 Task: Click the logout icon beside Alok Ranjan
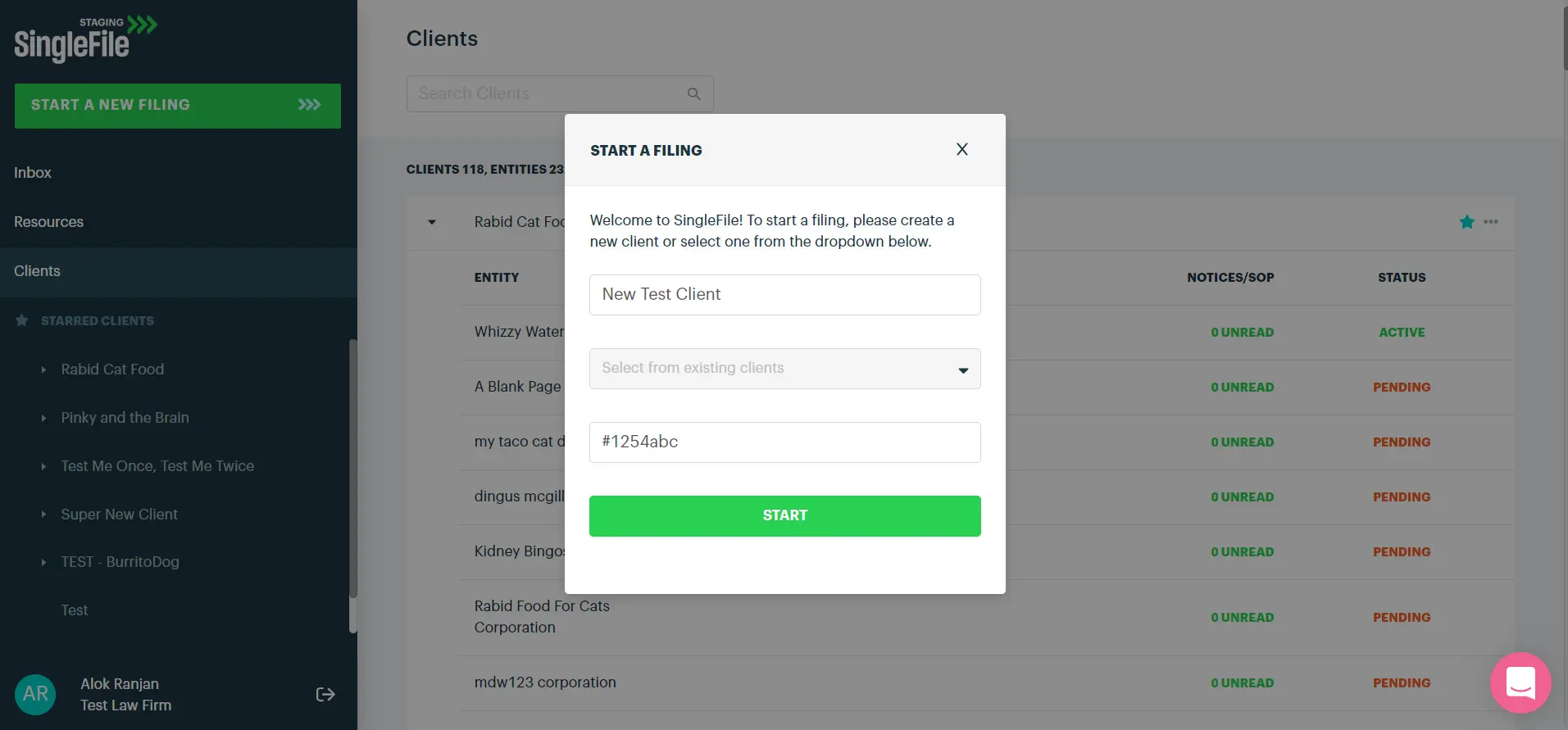tap(325, 695)
